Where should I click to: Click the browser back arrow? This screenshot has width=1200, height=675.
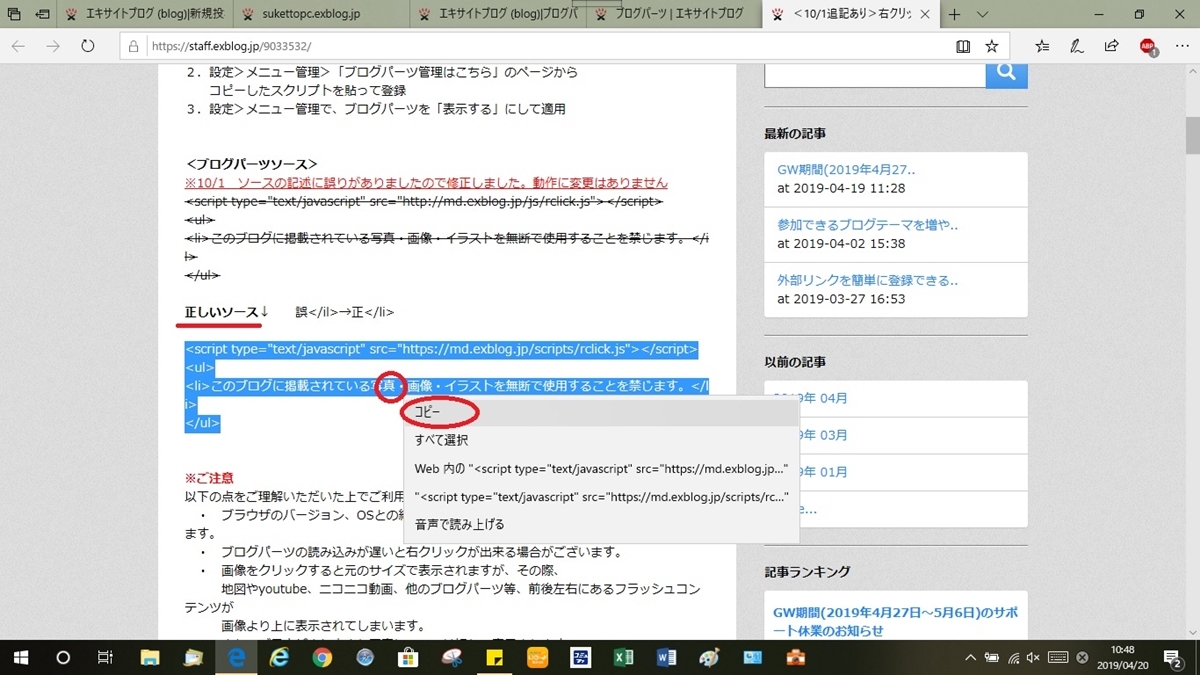18,46
